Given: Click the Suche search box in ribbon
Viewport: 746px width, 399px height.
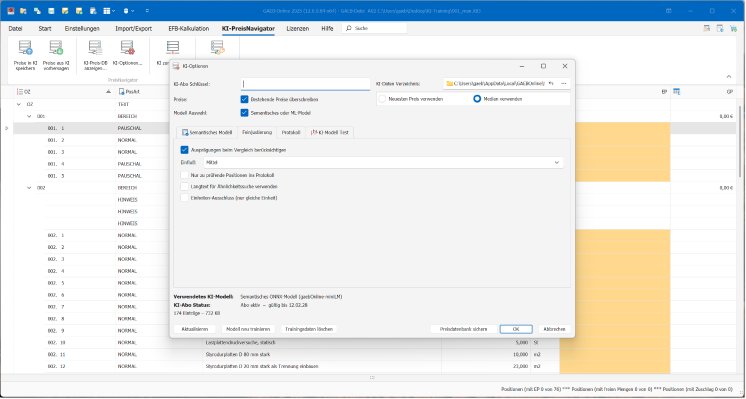Looking at the screenshot, I should tap(374, 29).
